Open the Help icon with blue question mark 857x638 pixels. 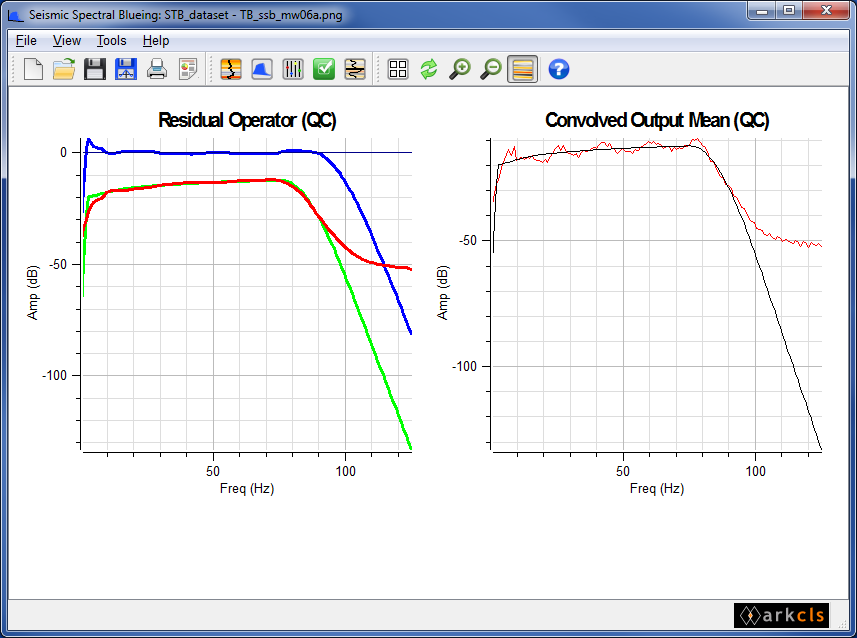(558, 69)
